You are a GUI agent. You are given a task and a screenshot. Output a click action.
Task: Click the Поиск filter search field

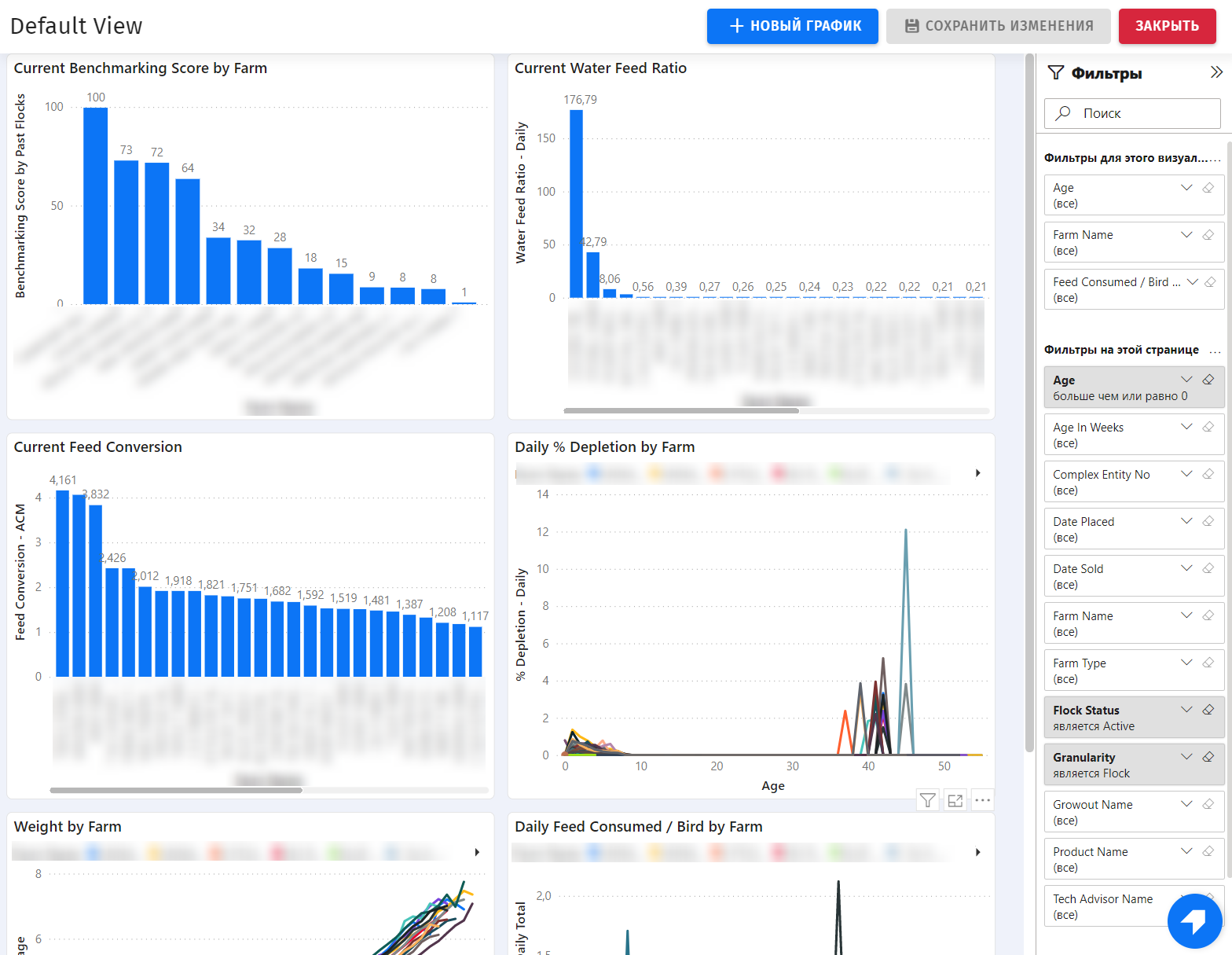point(1132,113)
